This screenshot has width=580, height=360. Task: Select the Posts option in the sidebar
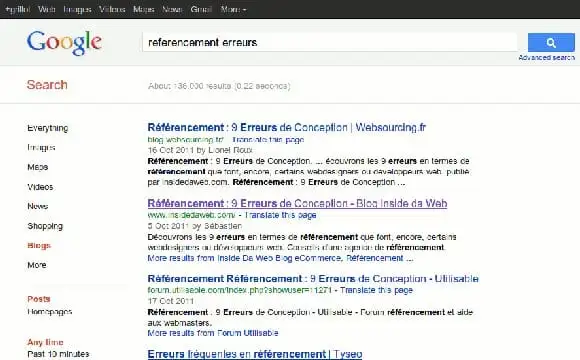pos(39,299)
